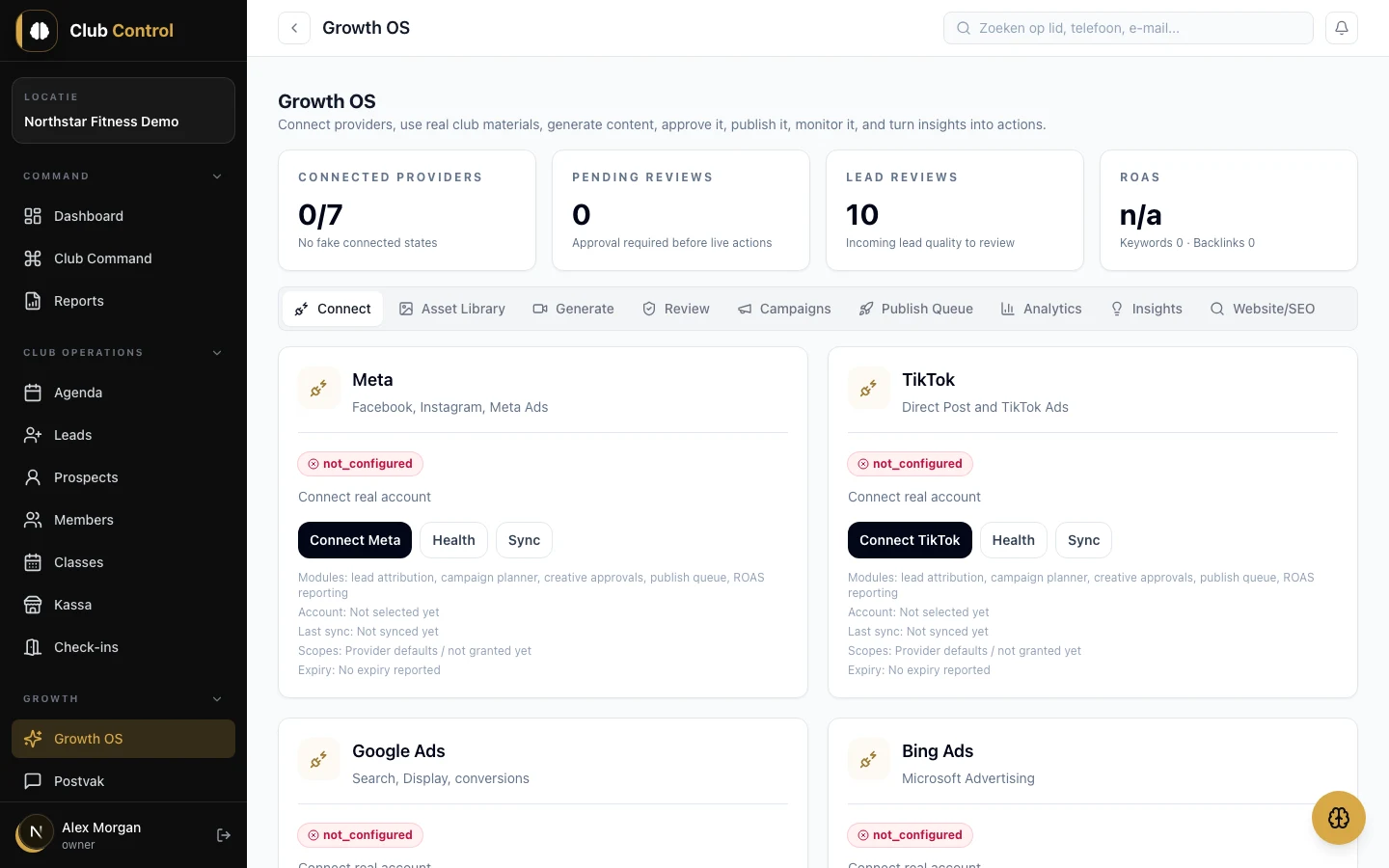Switch to the Publish Queue tab
The width and height of the screenshot is (1389, 868).
coord(916,309)
